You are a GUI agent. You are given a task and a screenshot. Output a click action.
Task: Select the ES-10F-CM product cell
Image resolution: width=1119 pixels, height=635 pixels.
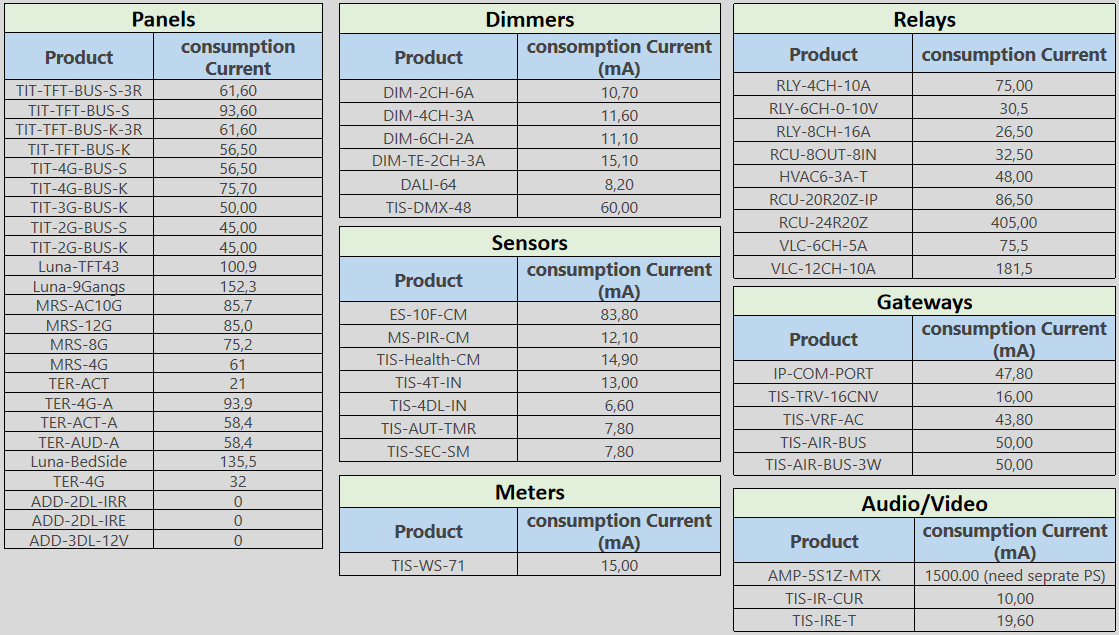428,315
